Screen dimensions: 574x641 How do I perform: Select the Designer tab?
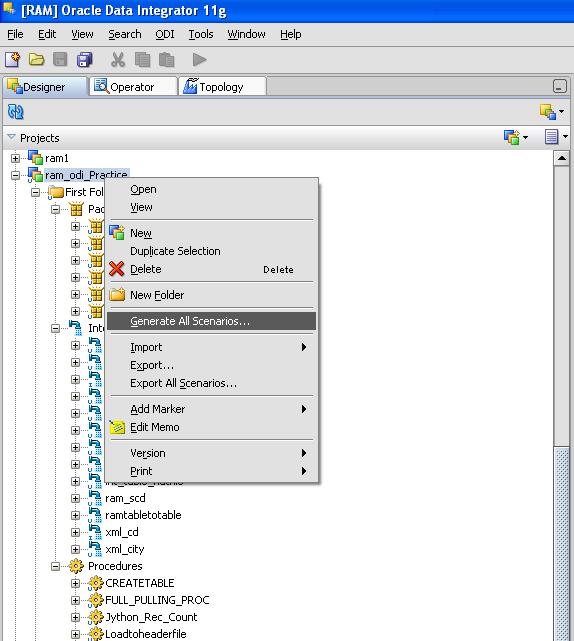45,87
